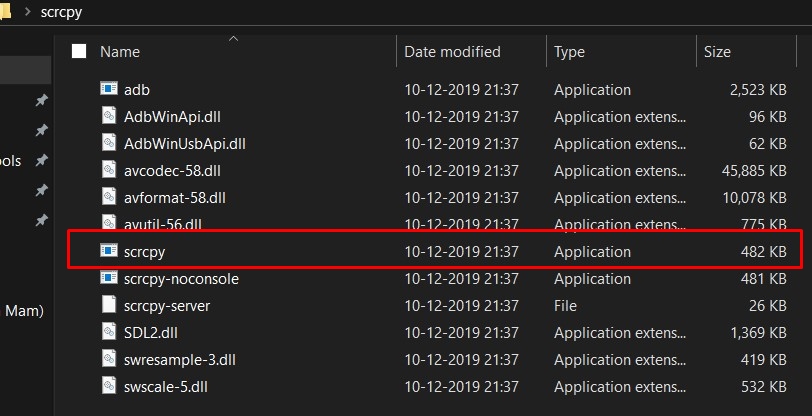Viewport: 812px width, 416px height.
Task: Click the scrcpy folder in address bar
Action: coord(61,12)
